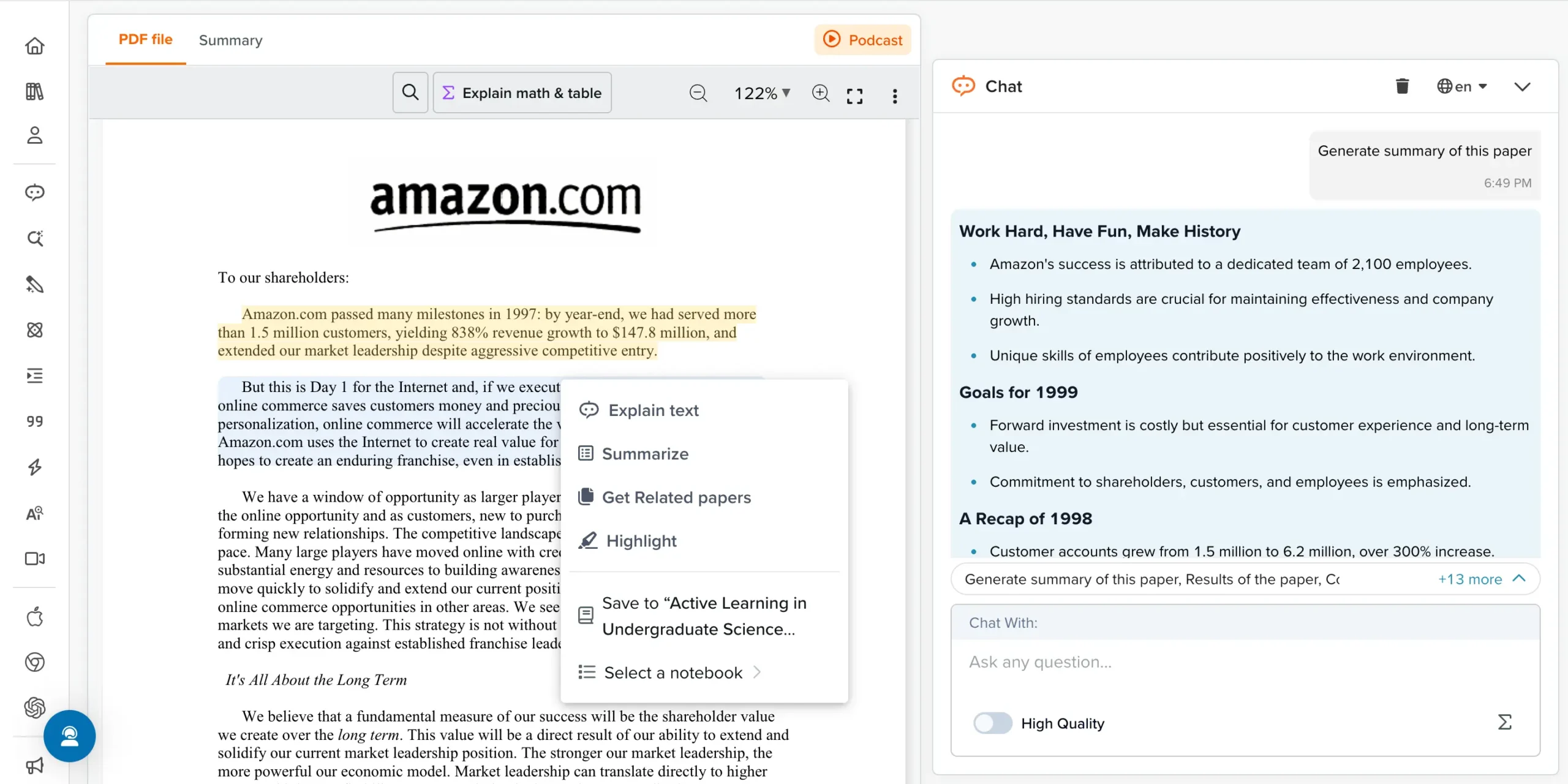Open the AI search magnifier icon in sidebar

[34, 238]
